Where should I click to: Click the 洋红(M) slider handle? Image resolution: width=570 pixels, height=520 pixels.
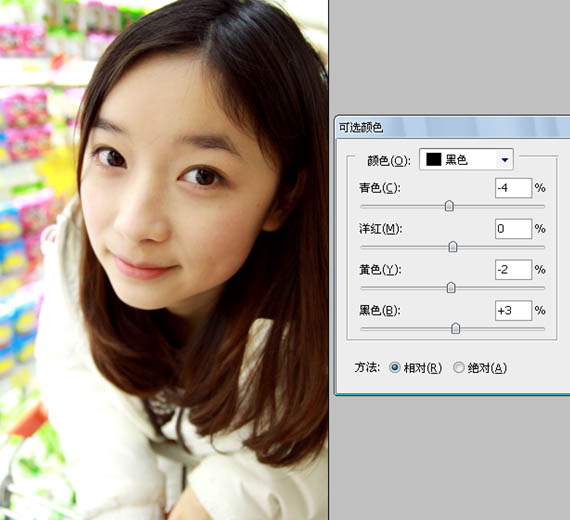[x=453, y=247]
